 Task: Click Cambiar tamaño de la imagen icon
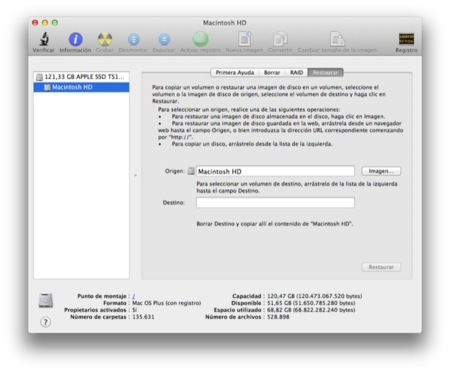click(337, 39)
